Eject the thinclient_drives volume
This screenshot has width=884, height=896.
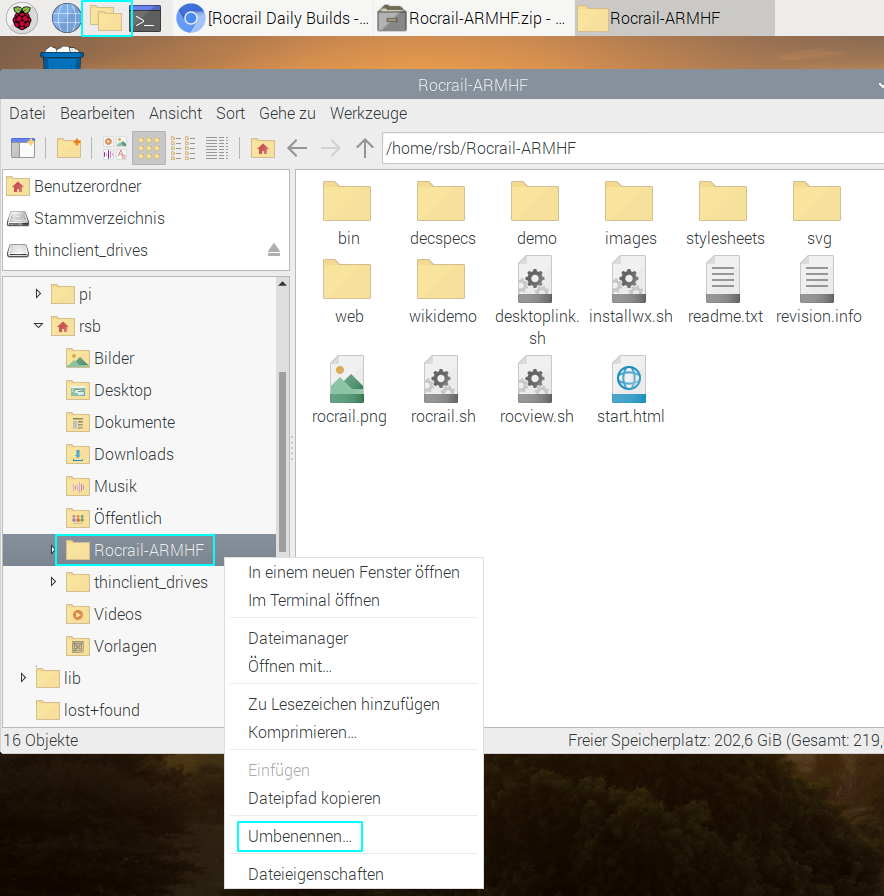click(x=274, y=250)
